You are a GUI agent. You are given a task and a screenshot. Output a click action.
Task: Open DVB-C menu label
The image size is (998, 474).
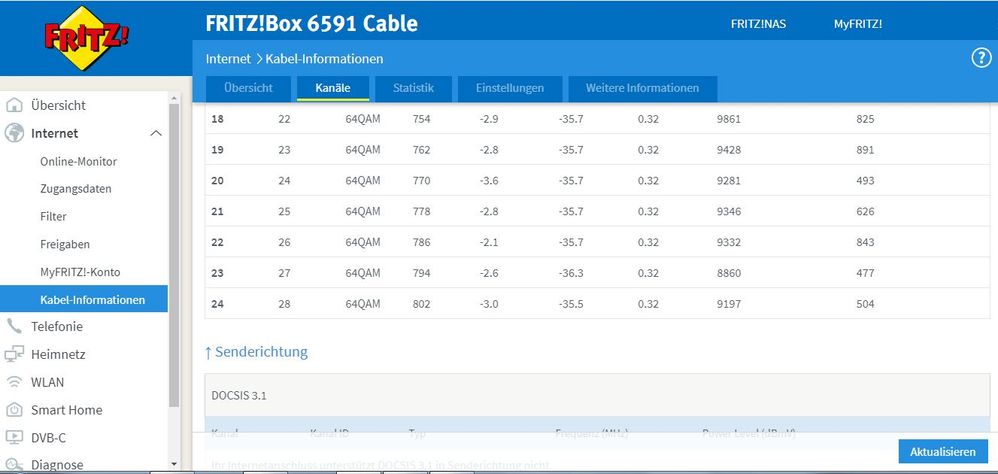48,438
